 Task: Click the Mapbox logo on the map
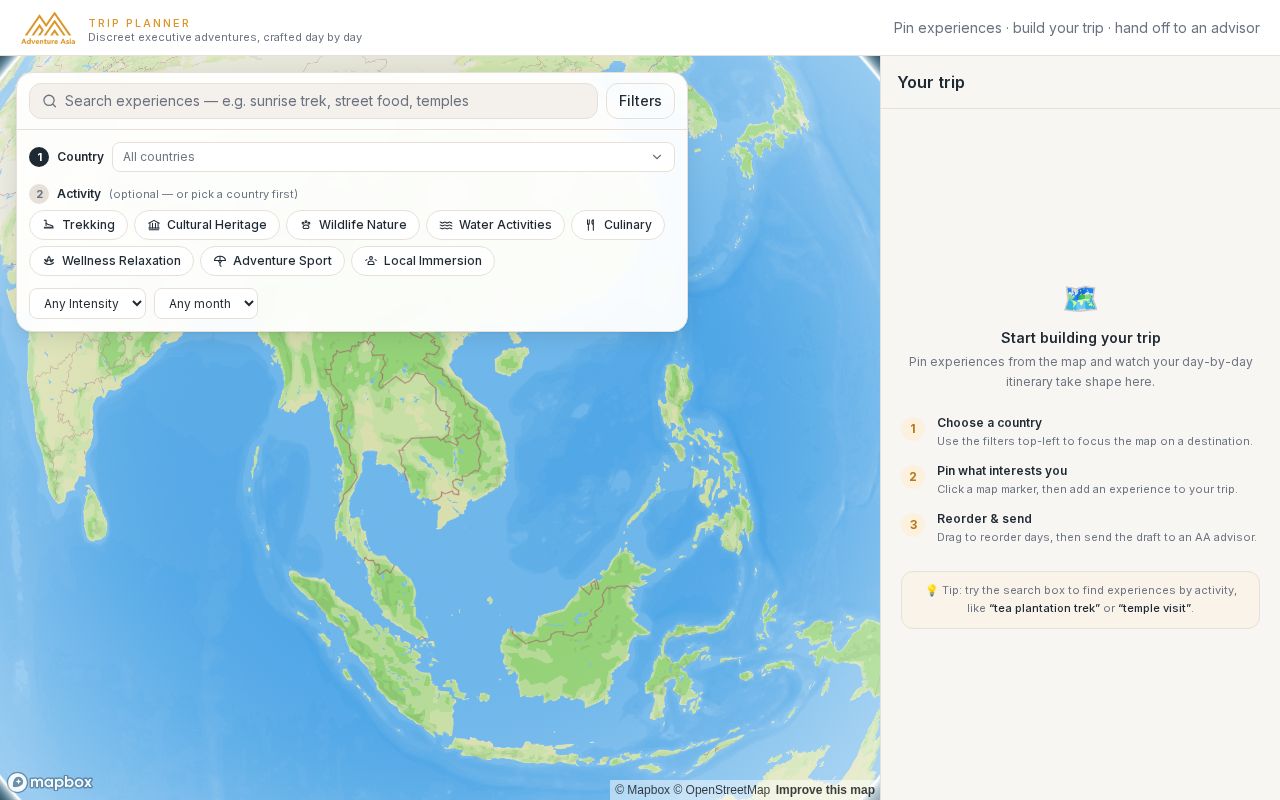(50, 782)
